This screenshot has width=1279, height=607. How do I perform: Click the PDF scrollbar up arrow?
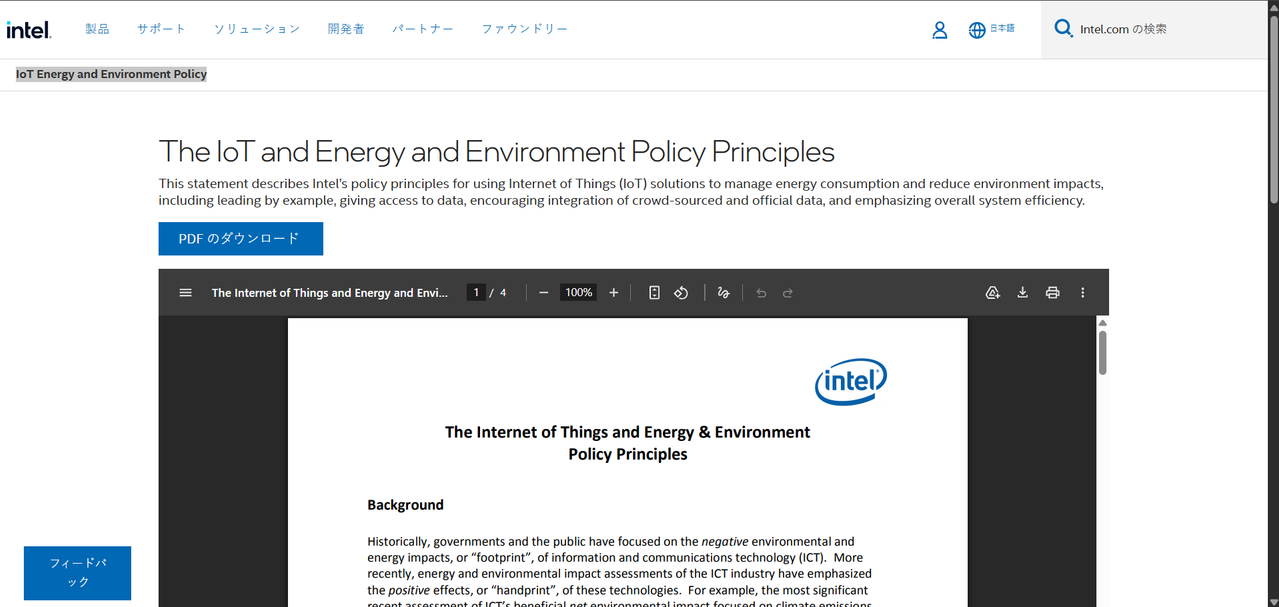(x=1102, y=323)
